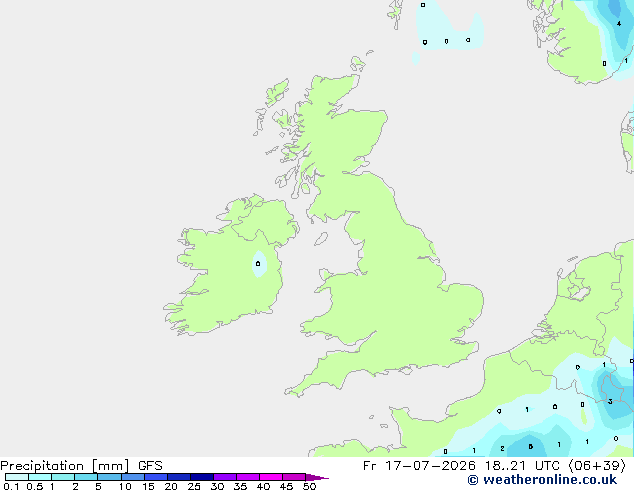Click the '0' precipitation value over Ireland
Viewport: 634px width, 490px height.
258,264
